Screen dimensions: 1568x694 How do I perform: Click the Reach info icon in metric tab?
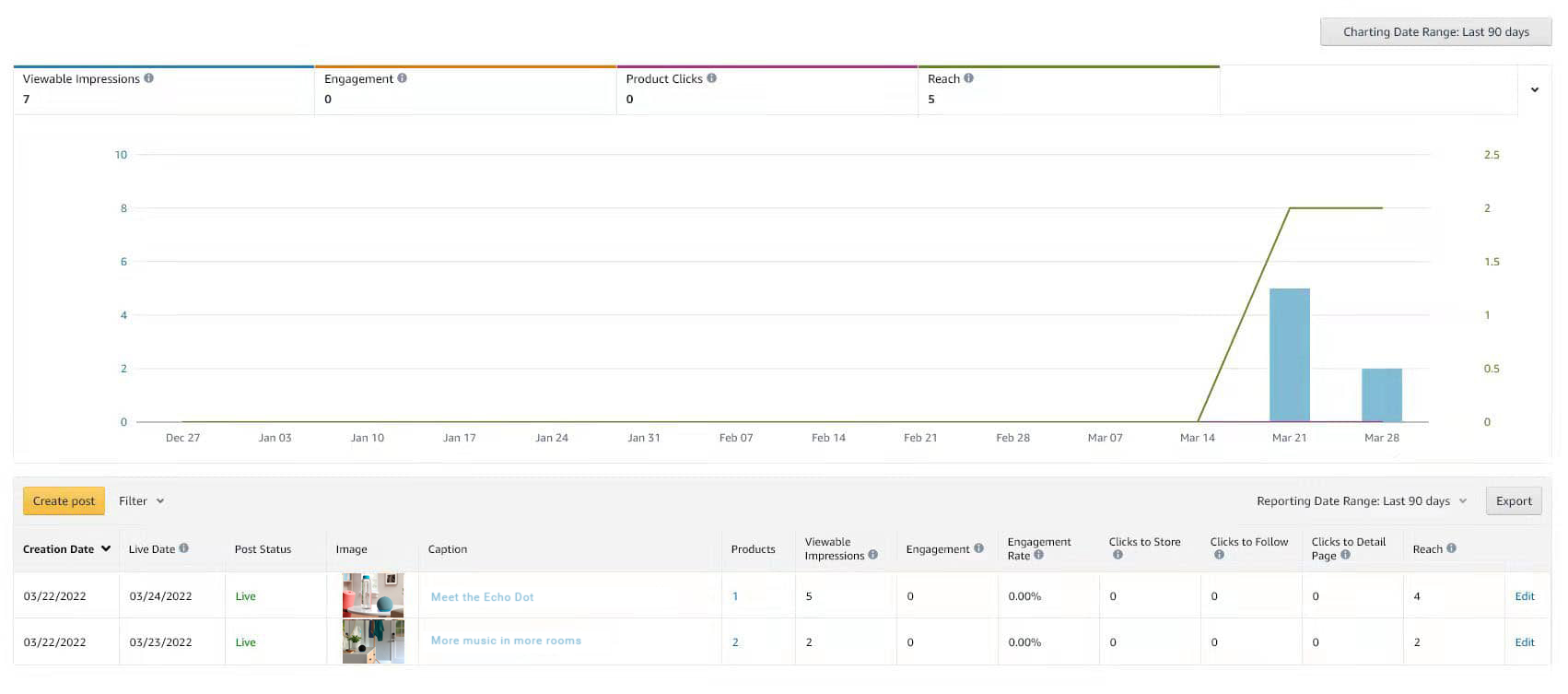tap(968, 78)
